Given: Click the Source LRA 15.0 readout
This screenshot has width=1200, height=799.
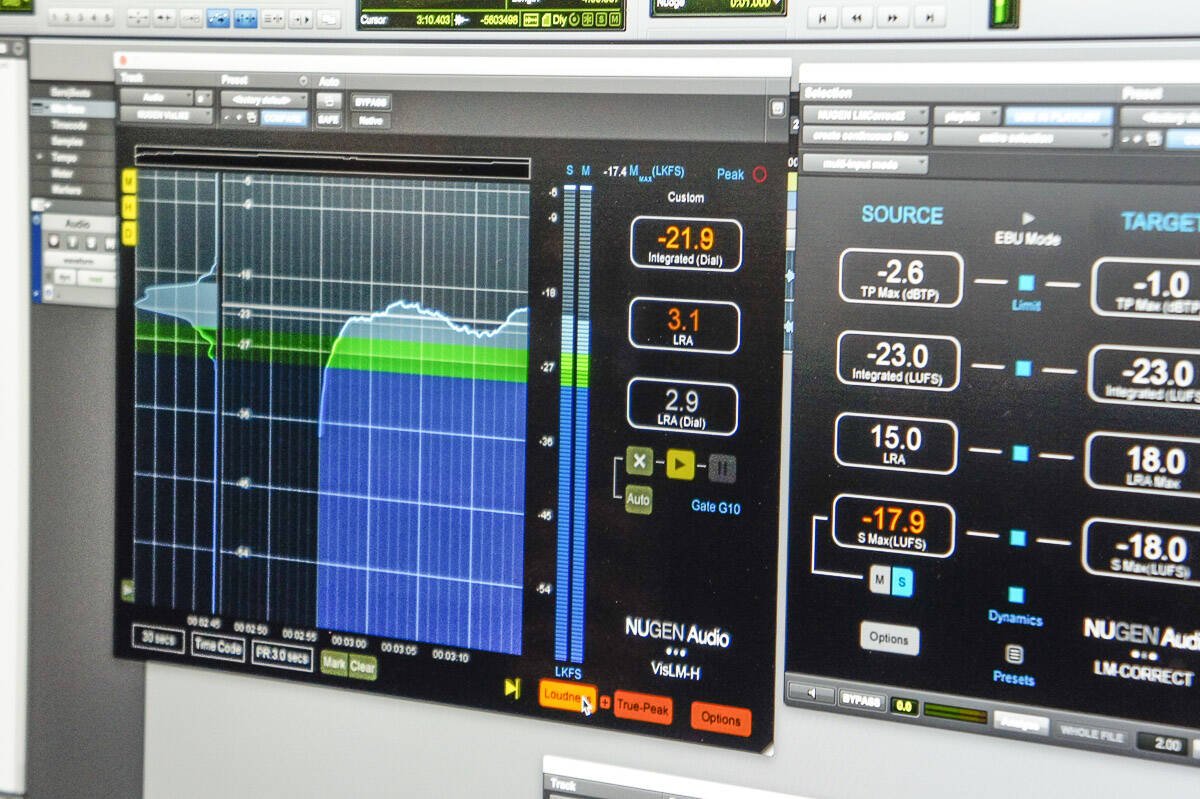Looking at the screenshot, I should click(x=896, y=444).
